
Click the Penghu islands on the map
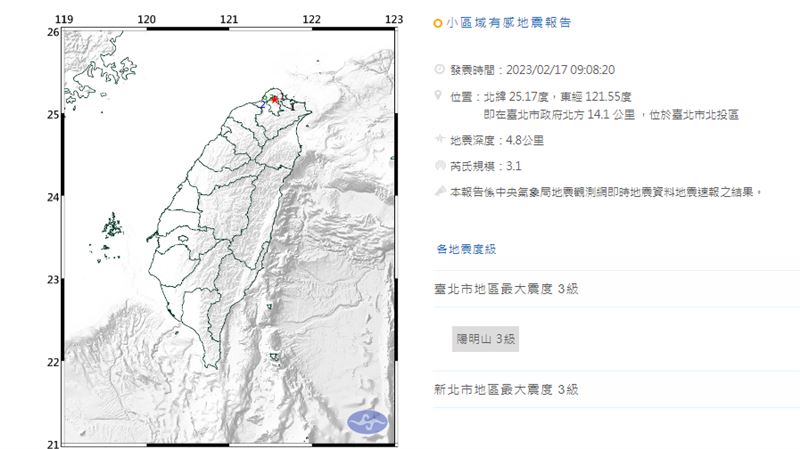pyautogui.click(x=112, y=227)
